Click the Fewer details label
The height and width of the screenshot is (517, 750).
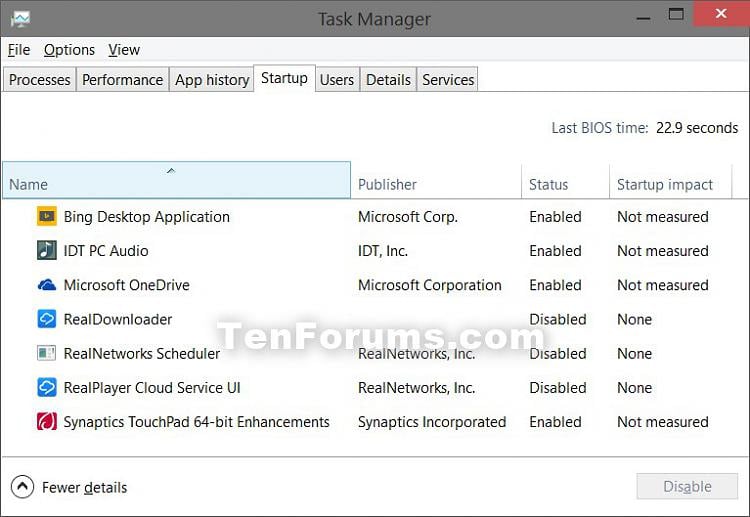point(85,487)
